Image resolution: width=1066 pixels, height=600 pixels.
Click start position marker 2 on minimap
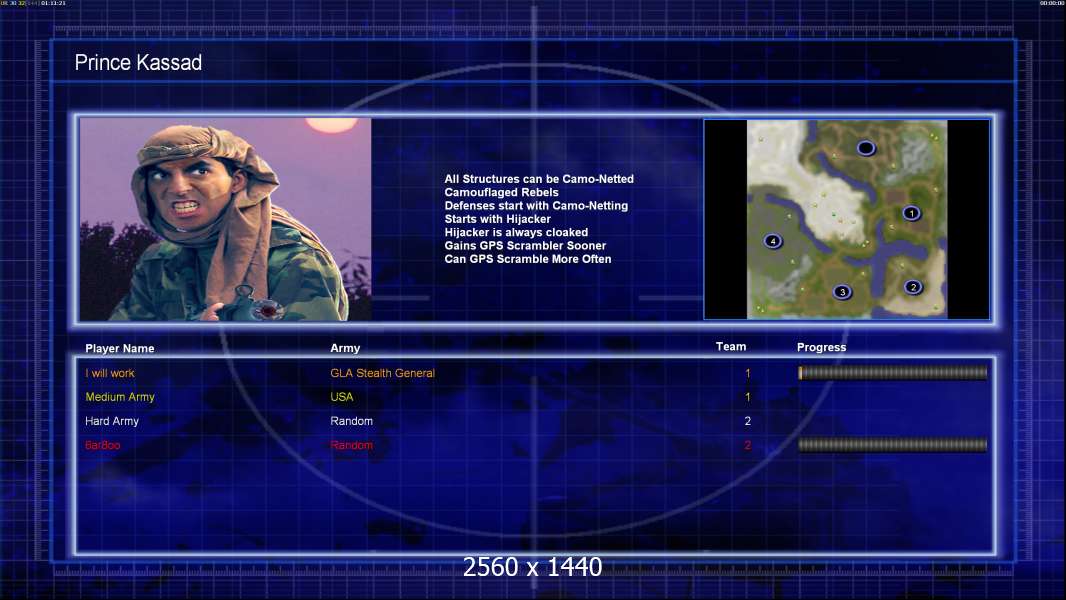pyautogui.click(x=913, y=287)
